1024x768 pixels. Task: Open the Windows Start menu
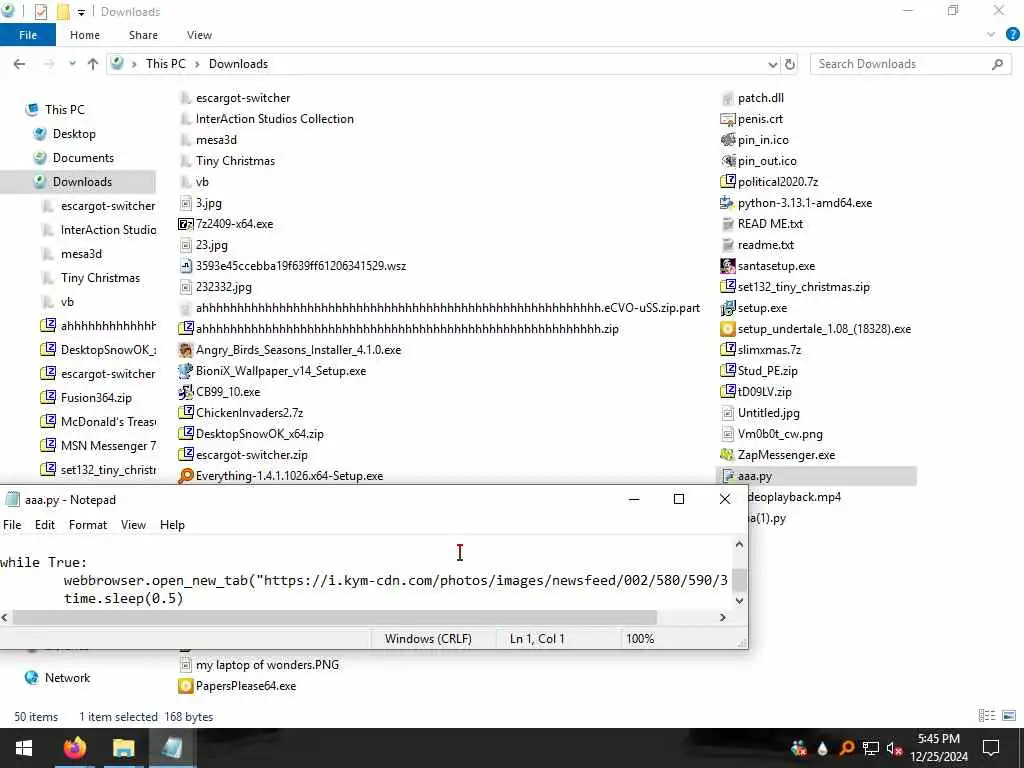24,748
